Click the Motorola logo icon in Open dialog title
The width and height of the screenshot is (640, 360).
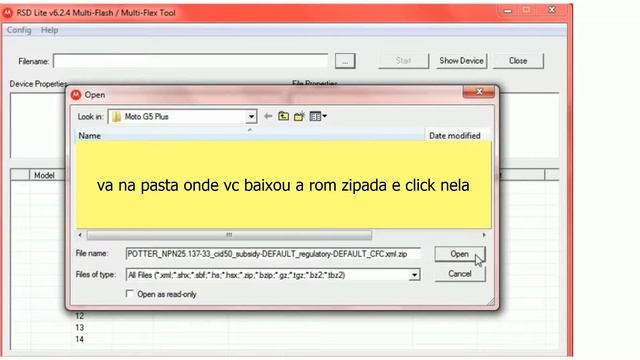pyautogui.click(x=76, y=95)
